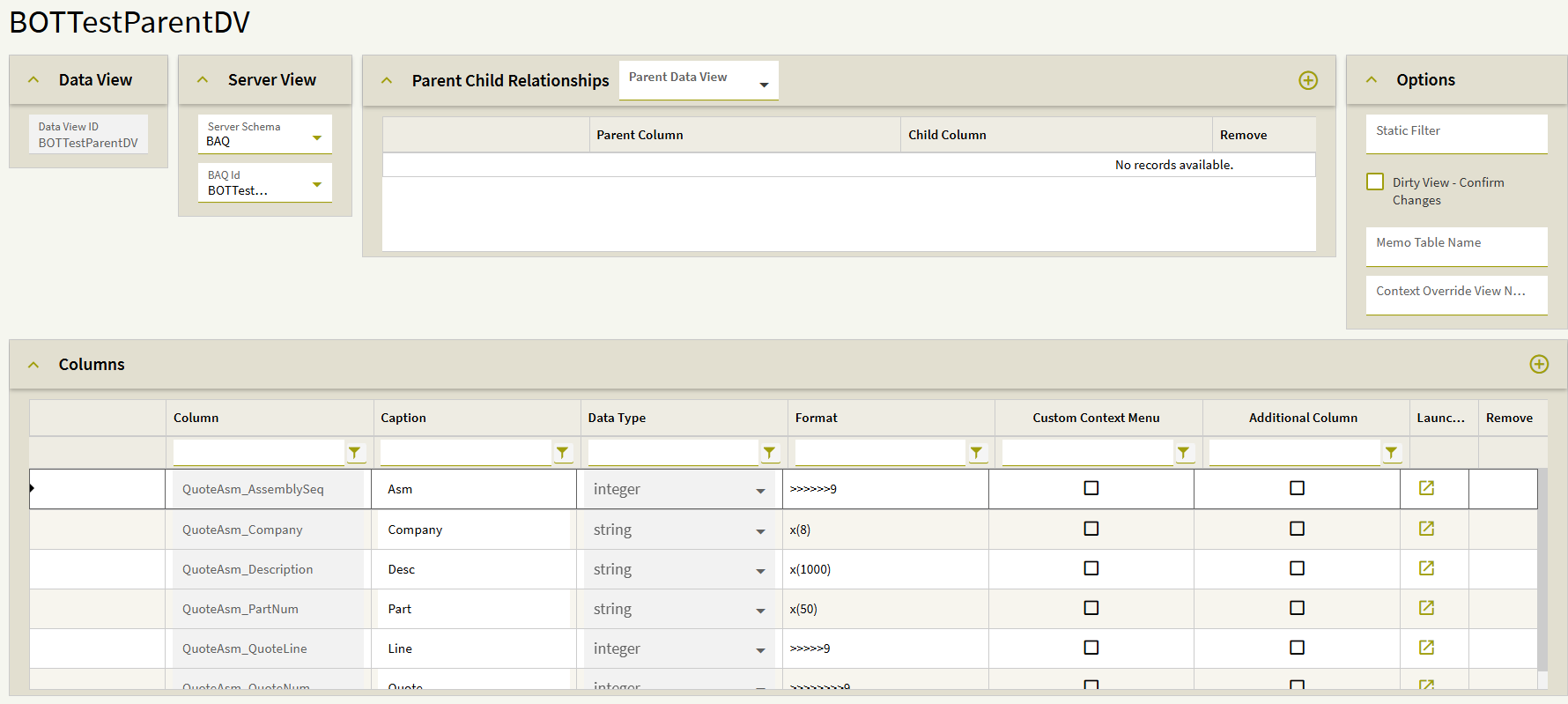The width and height of the screenshot is (1568, 704).
Task: Add a new parent child relationship
Action: (x=1308, y=80)
